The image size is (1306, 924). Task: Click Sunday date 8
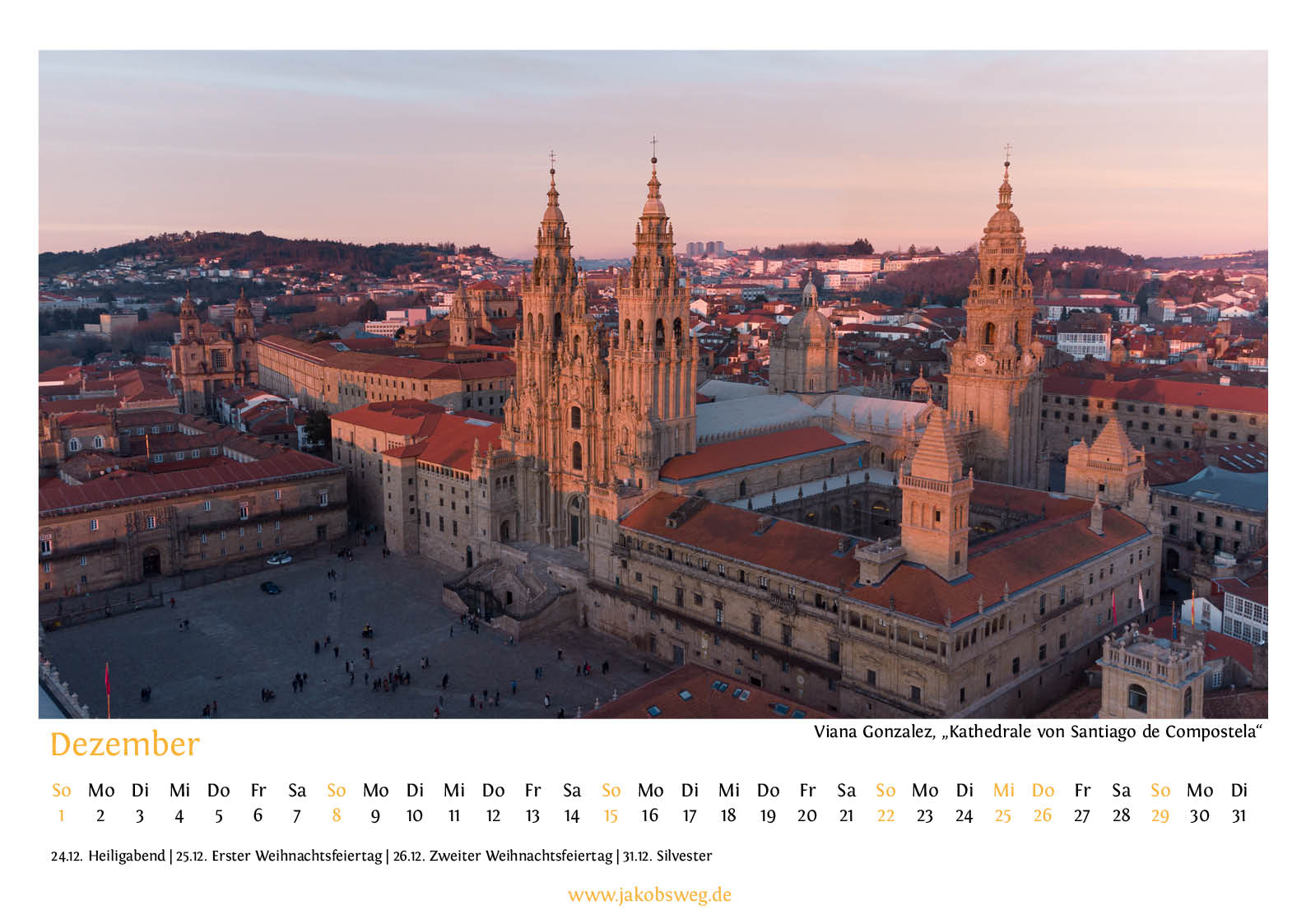336,815
